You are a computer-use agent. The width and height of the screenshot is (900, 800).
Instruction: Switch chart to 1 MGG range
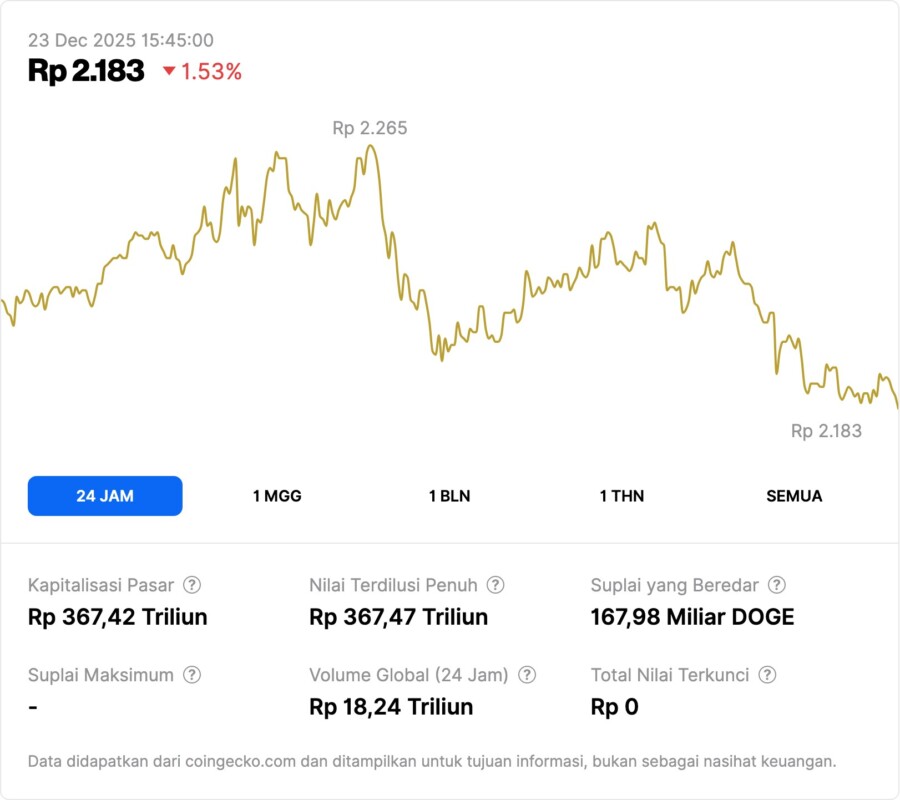click(277, 496)
